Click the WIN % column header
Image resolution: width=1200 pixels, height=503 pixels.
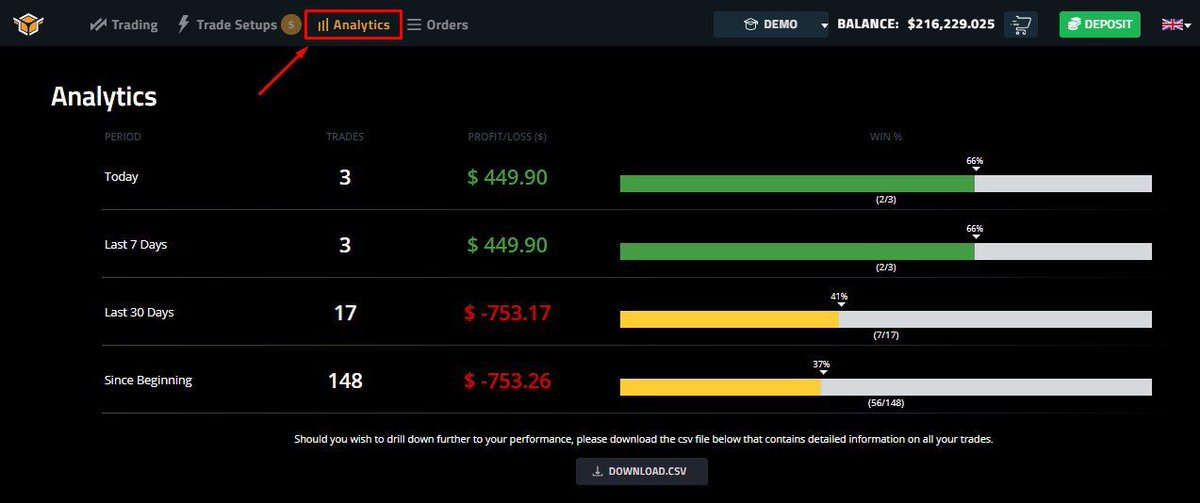886,136
